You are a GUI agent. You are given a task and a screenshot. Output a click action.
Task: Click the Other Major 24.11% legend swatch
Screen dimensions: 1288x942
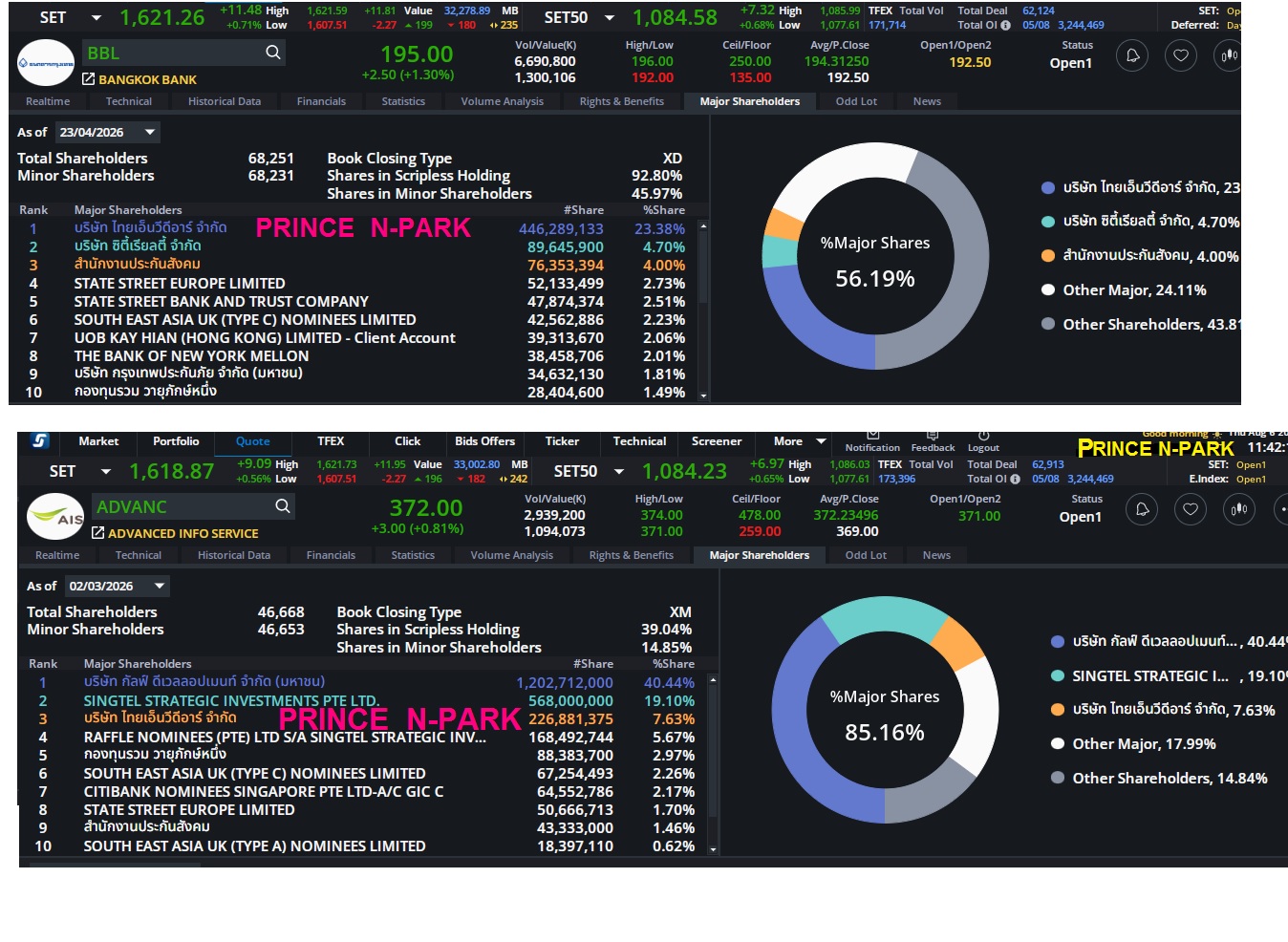(1048, 289)
